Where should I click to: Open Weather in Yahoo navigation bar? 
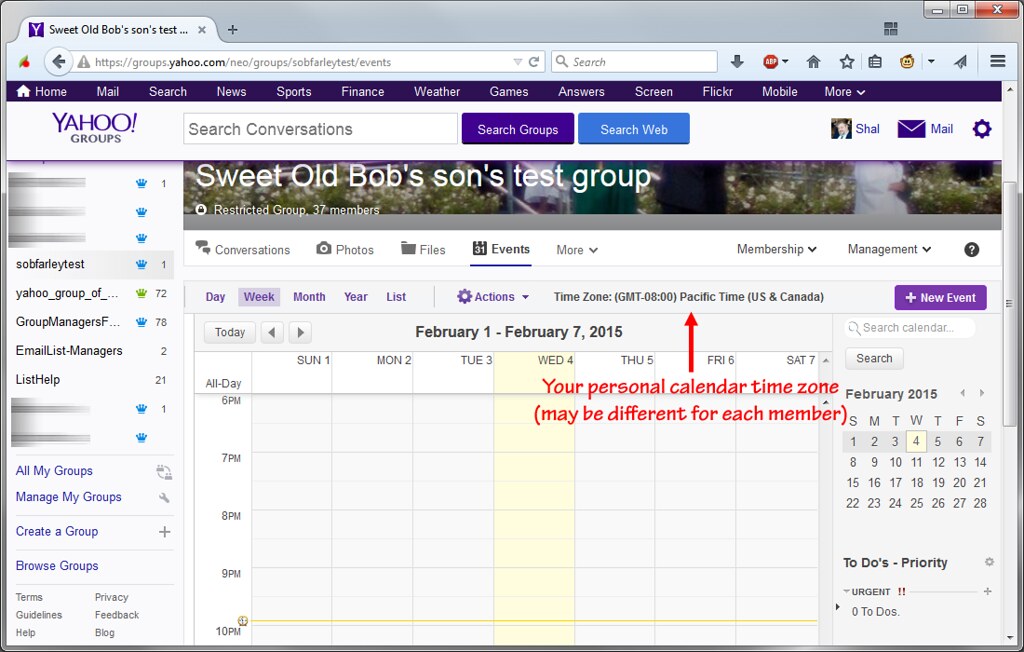click(437, 91)
